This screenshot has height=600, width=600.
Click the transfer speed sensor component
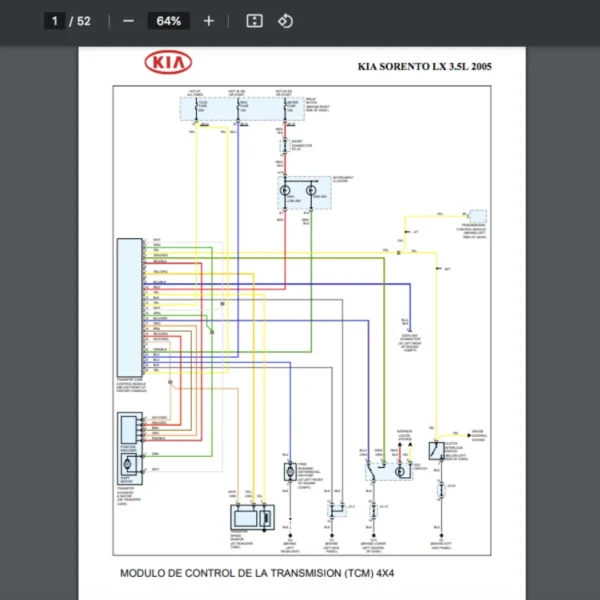(253, 517)
